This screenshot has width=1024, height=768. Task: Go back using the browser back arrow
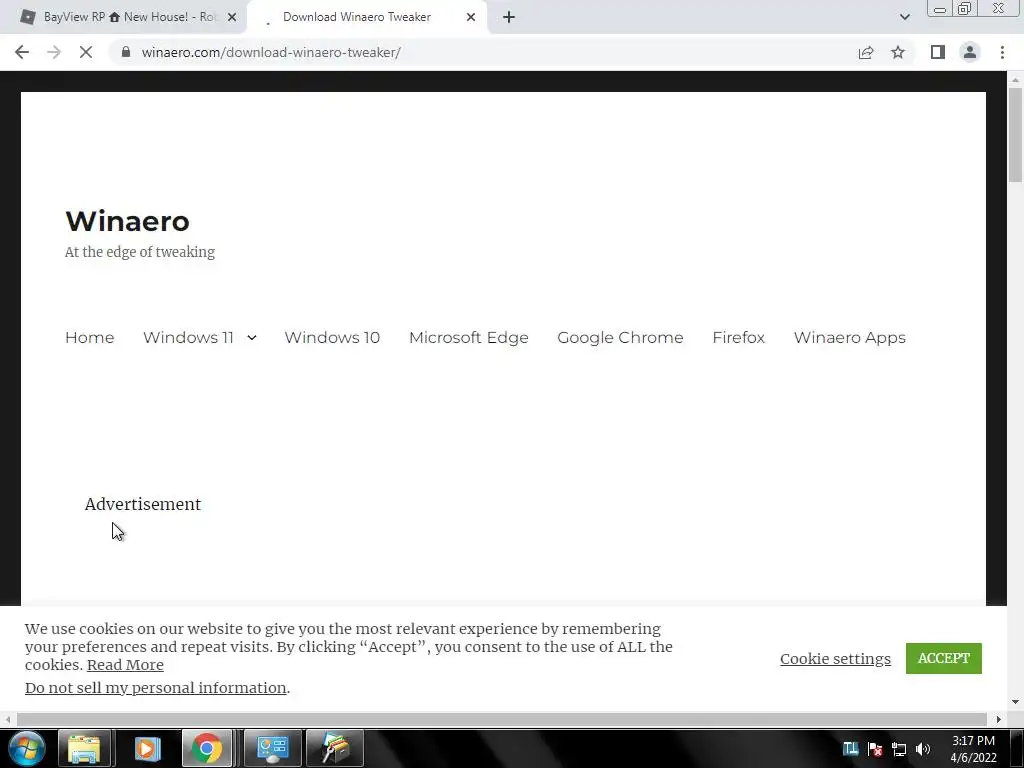pyautogui.click(x=22, y=52)
